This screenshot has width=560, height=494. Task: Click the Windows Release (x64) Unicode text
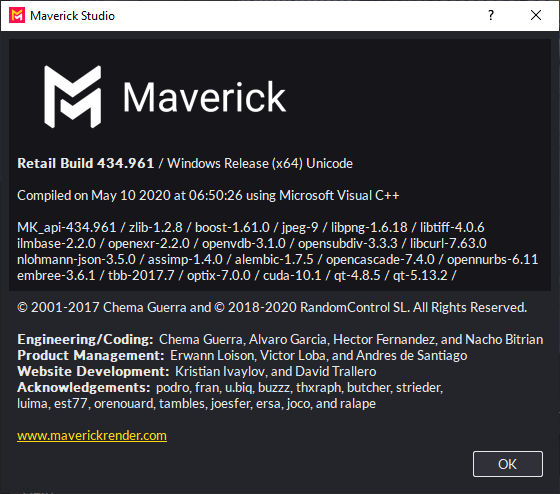pyautogui.click(x=260, y=163)
